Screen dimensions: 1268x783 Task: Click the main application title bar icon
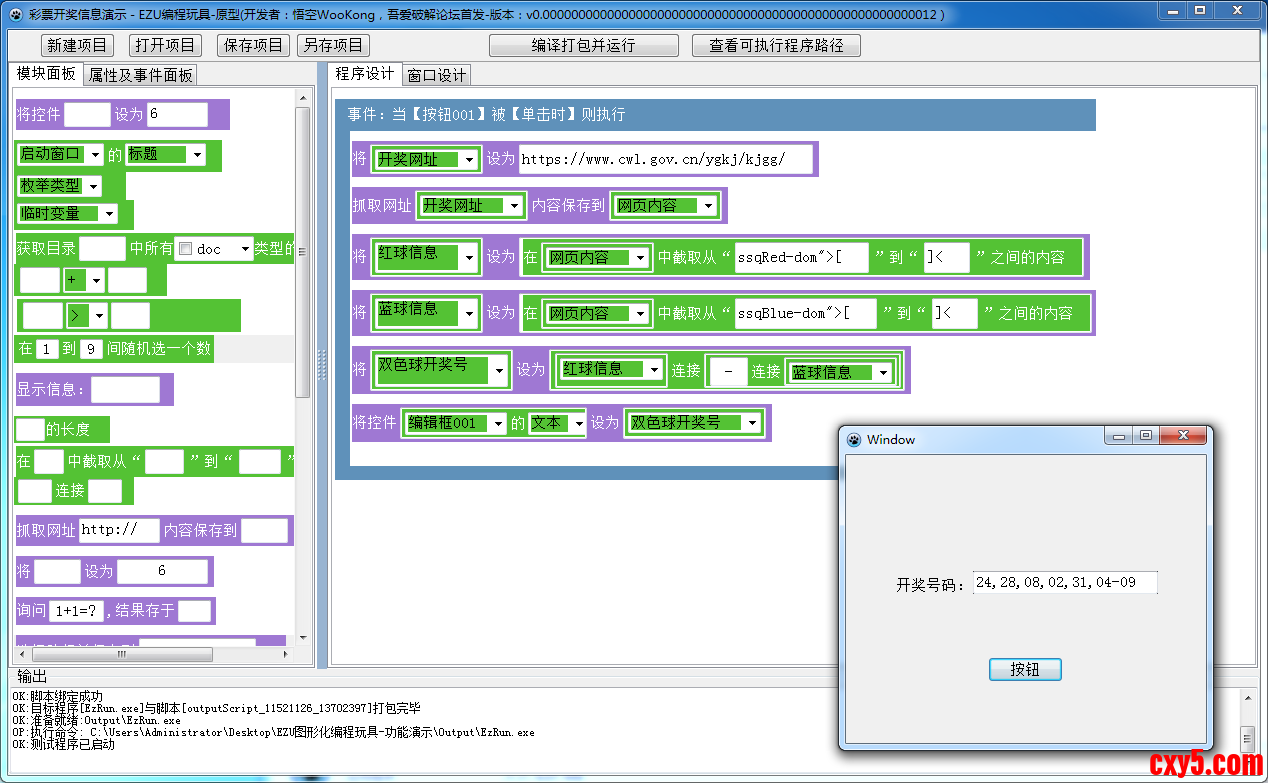point(14,14)
